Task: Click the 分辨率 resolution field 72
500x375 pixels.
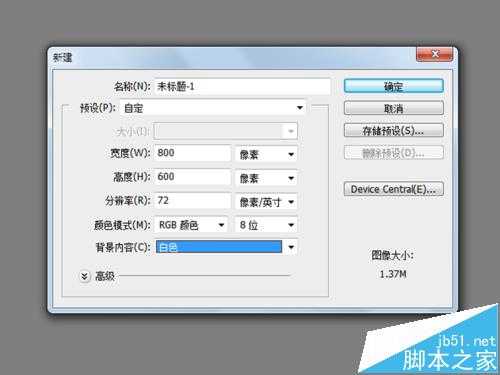Action: 192,201
